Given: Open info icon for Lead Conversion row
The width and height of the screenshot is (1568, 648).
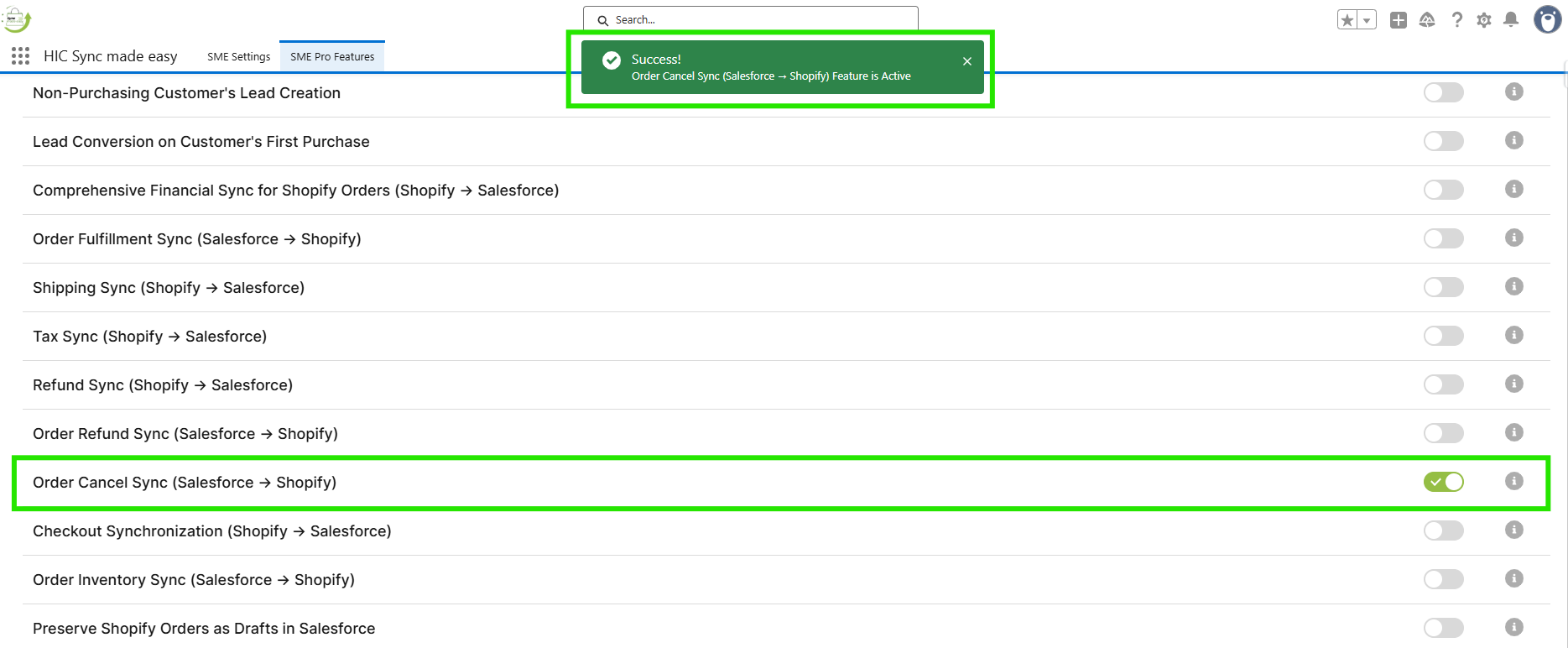Looking at the screenshot, I should pyautogui.click(x=1514, y=140).
